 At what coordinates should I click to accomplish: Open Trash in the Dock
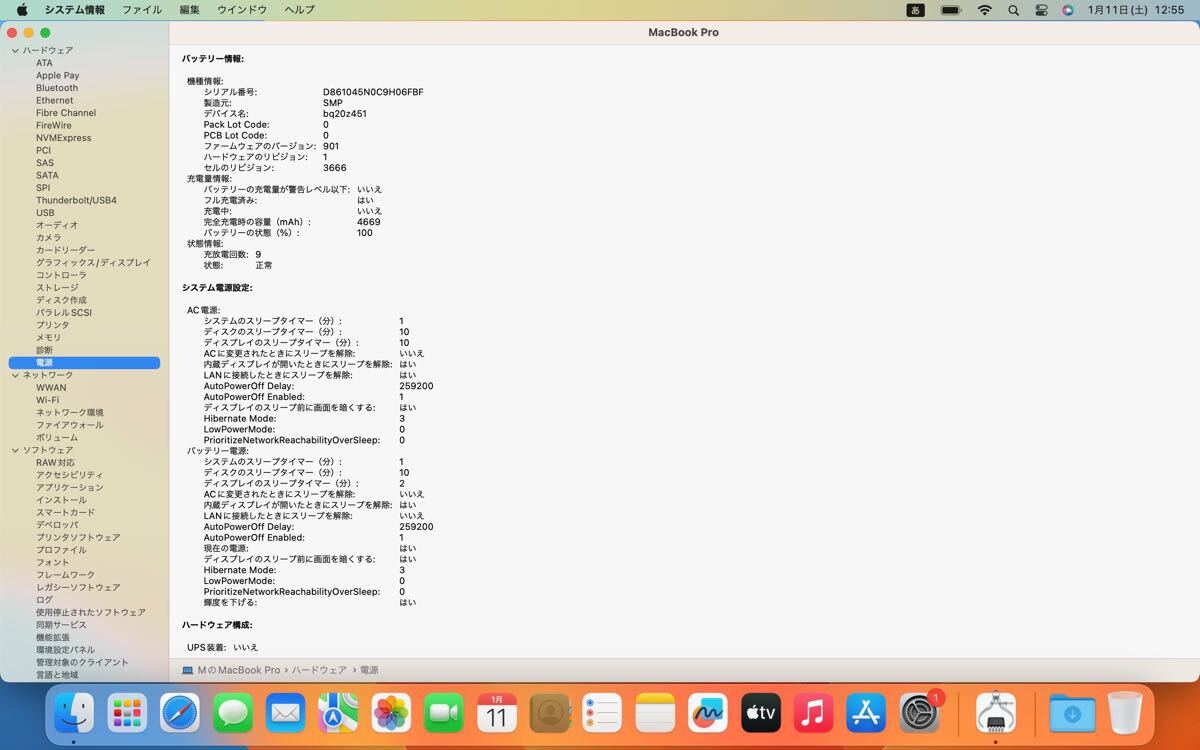pyautogui.click(x=1125, y=713)
